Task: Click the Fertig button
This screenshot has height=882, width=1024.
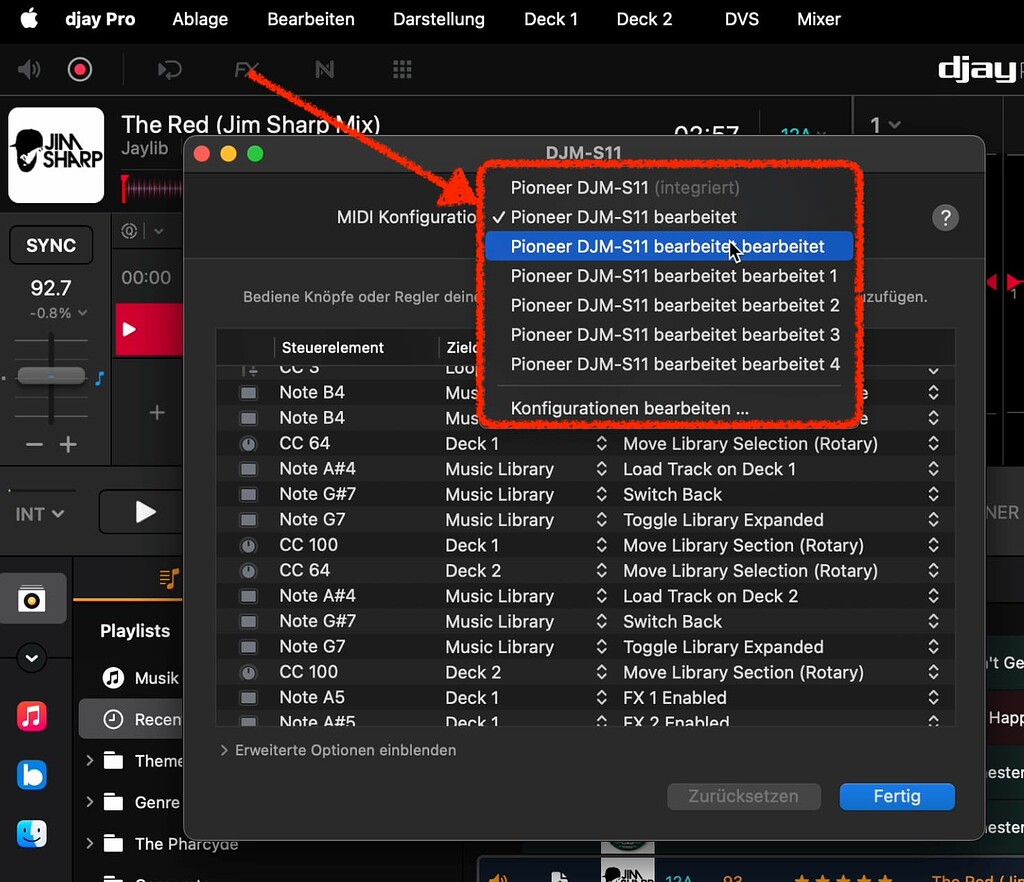Action: pos(896,797)
